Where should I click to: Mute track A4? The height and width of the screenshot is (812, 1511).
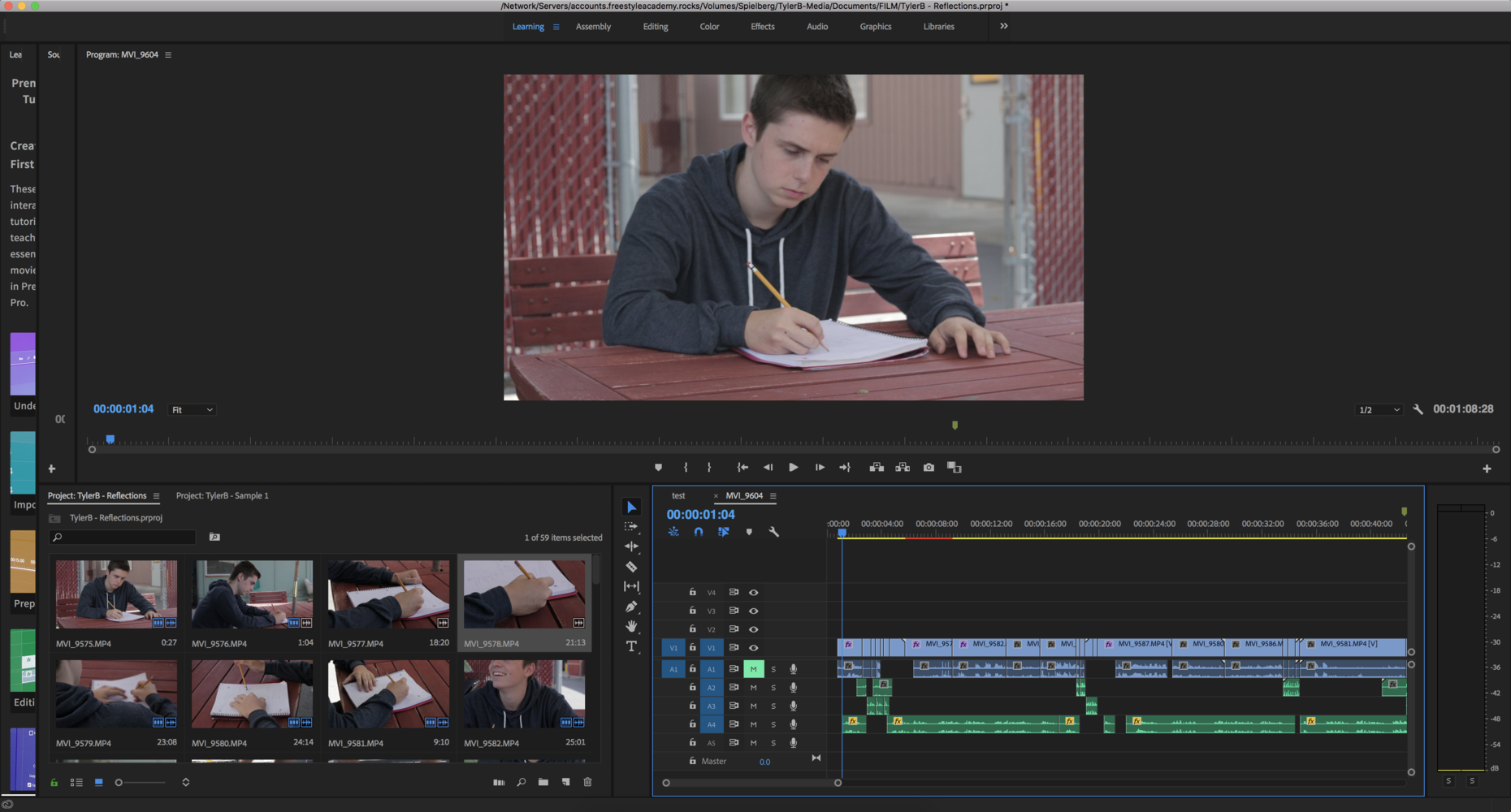coord(753,724)
